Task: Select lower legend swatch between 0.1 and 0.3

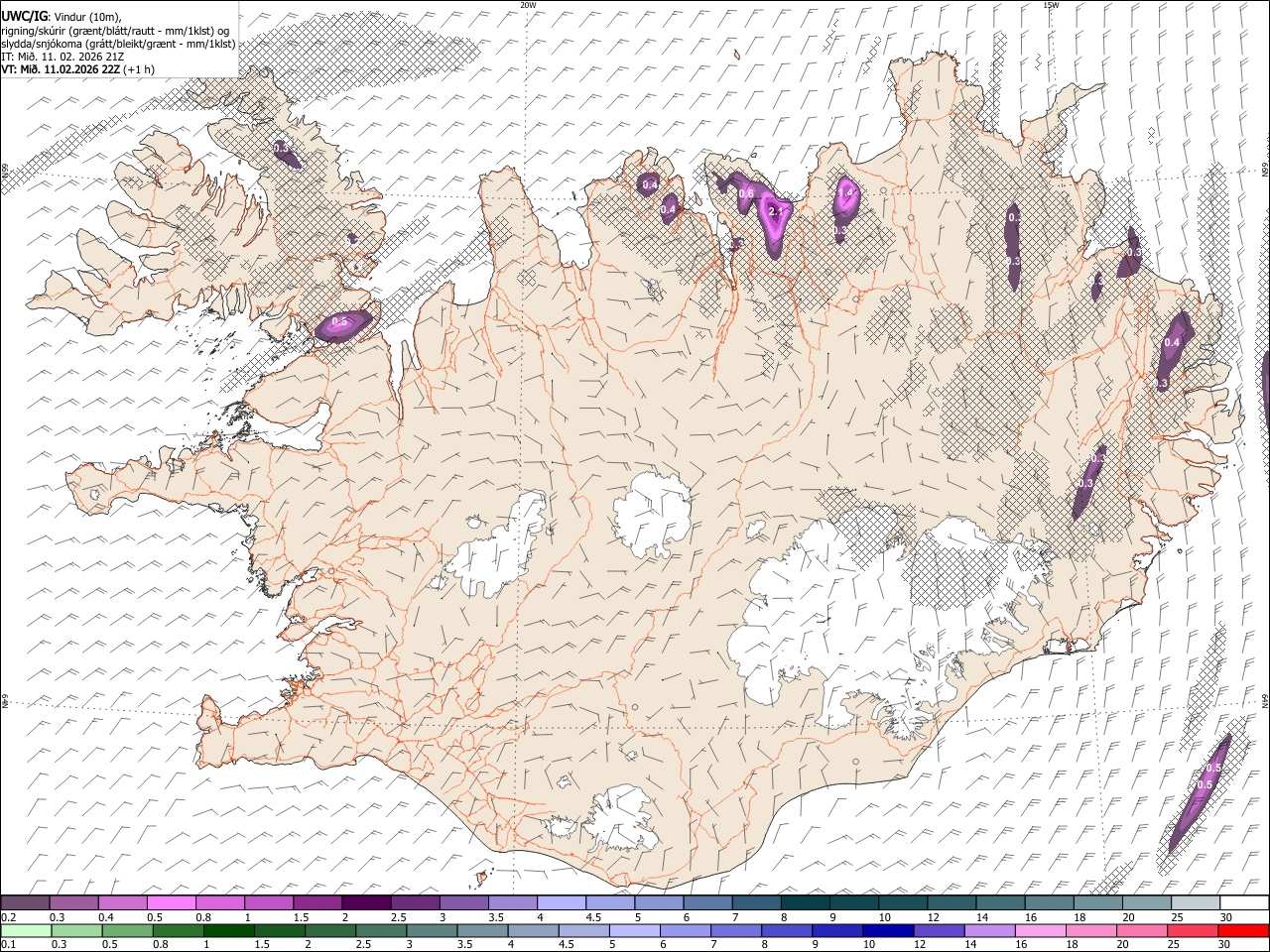Action: (x=26, y=930)
